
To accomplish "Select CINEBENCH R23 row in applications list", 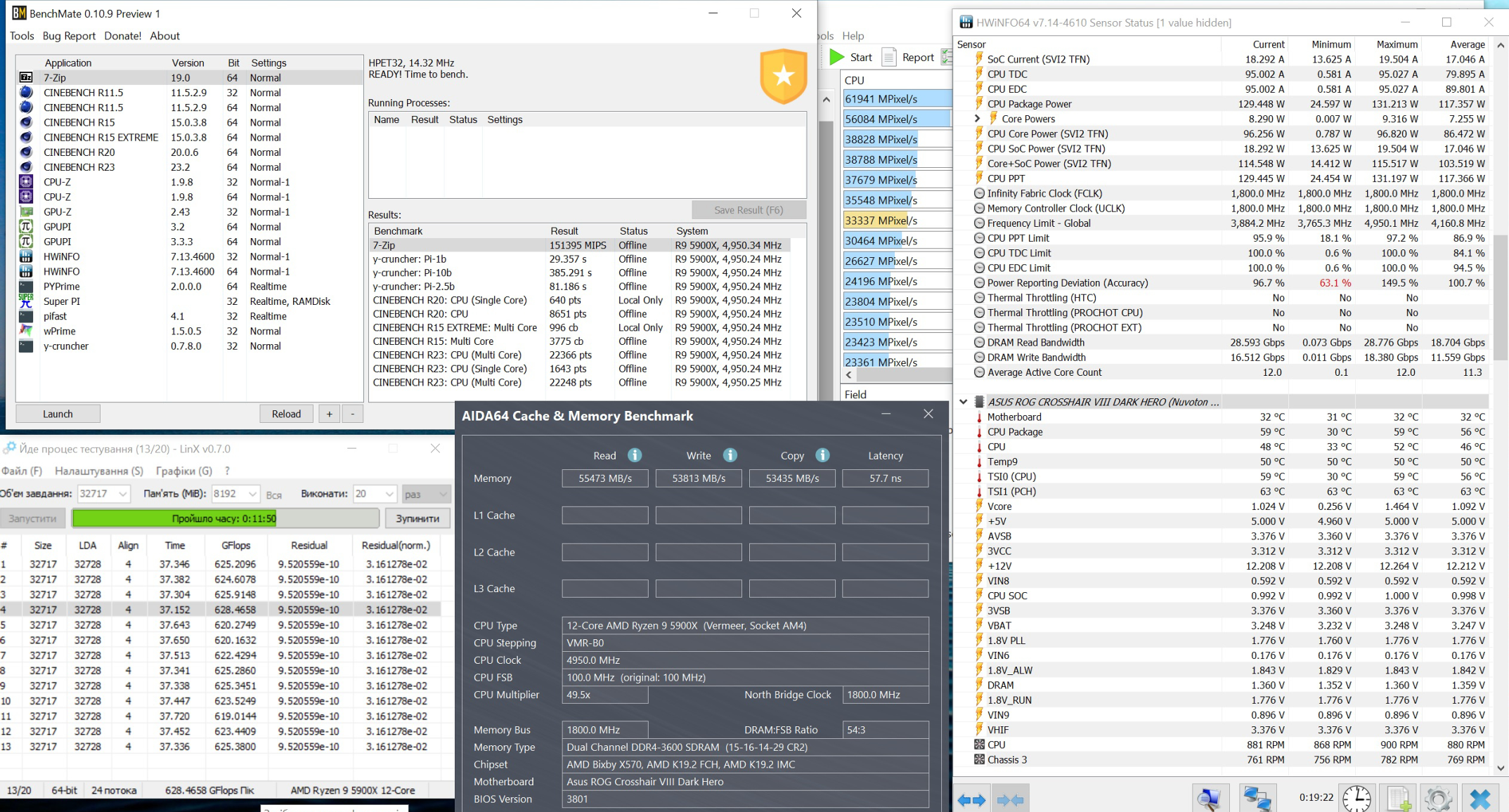I will (x=190, y=167).
